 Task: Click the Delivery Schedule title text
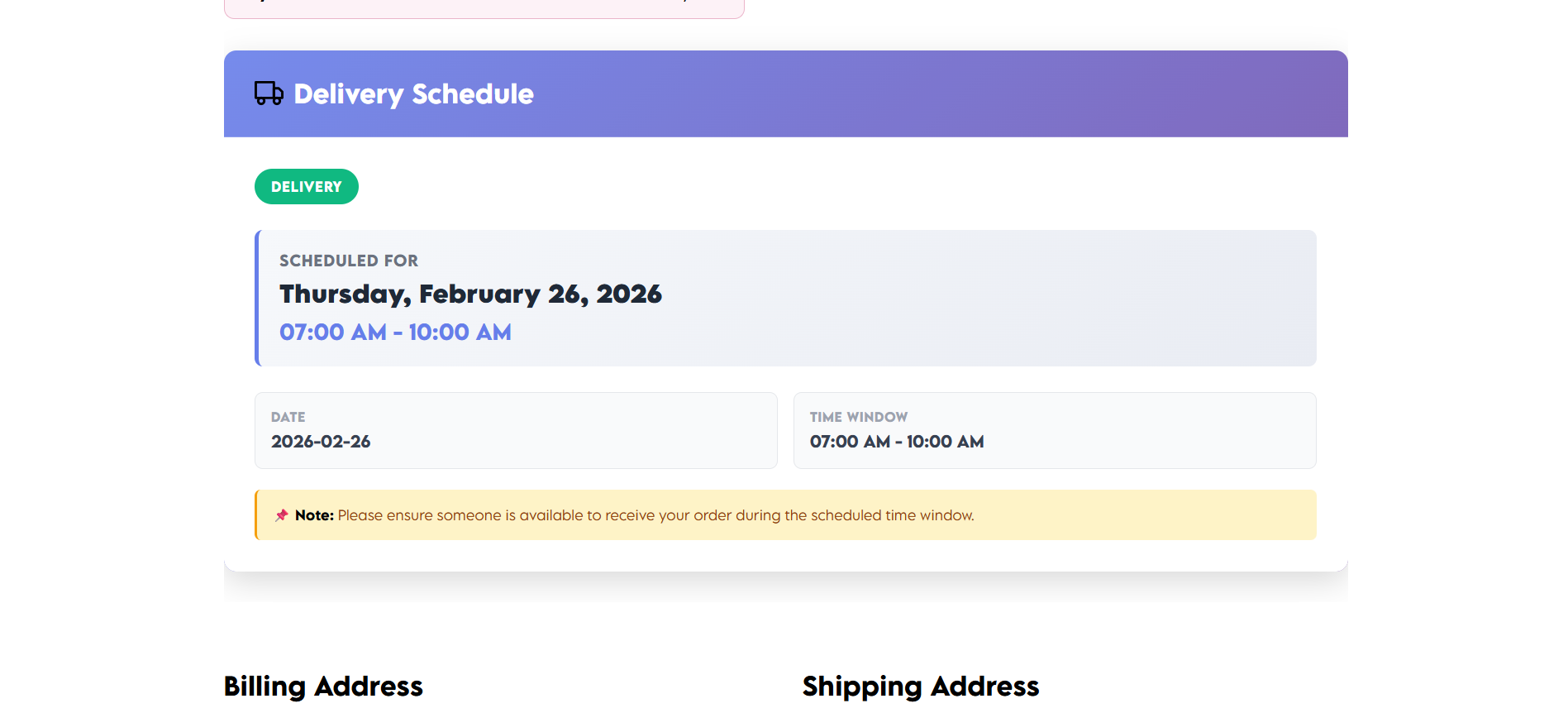(x=414, y=93)
